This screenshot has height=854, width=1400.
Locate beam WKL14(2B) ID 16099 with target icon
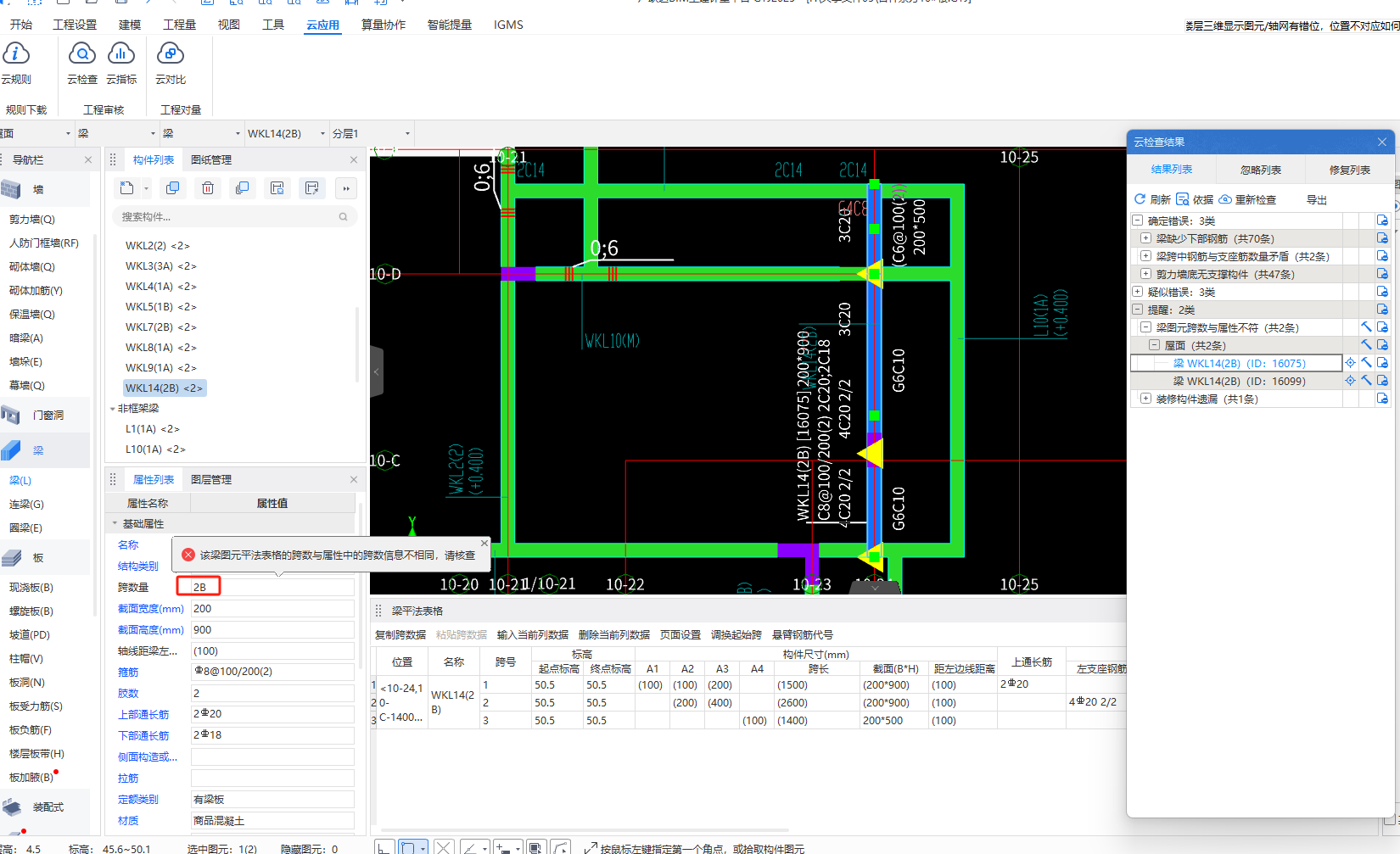coord(1350,381)
